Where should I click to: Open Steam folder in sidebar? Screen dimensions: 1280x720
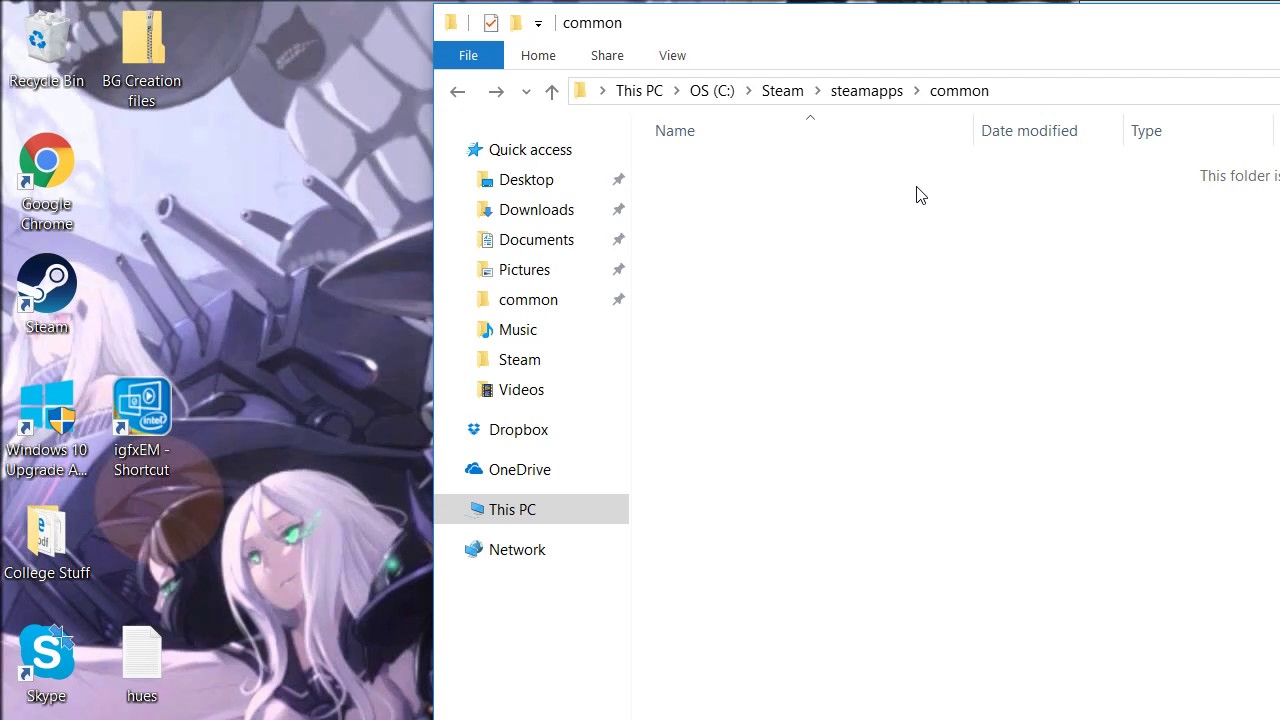point(519,359)
